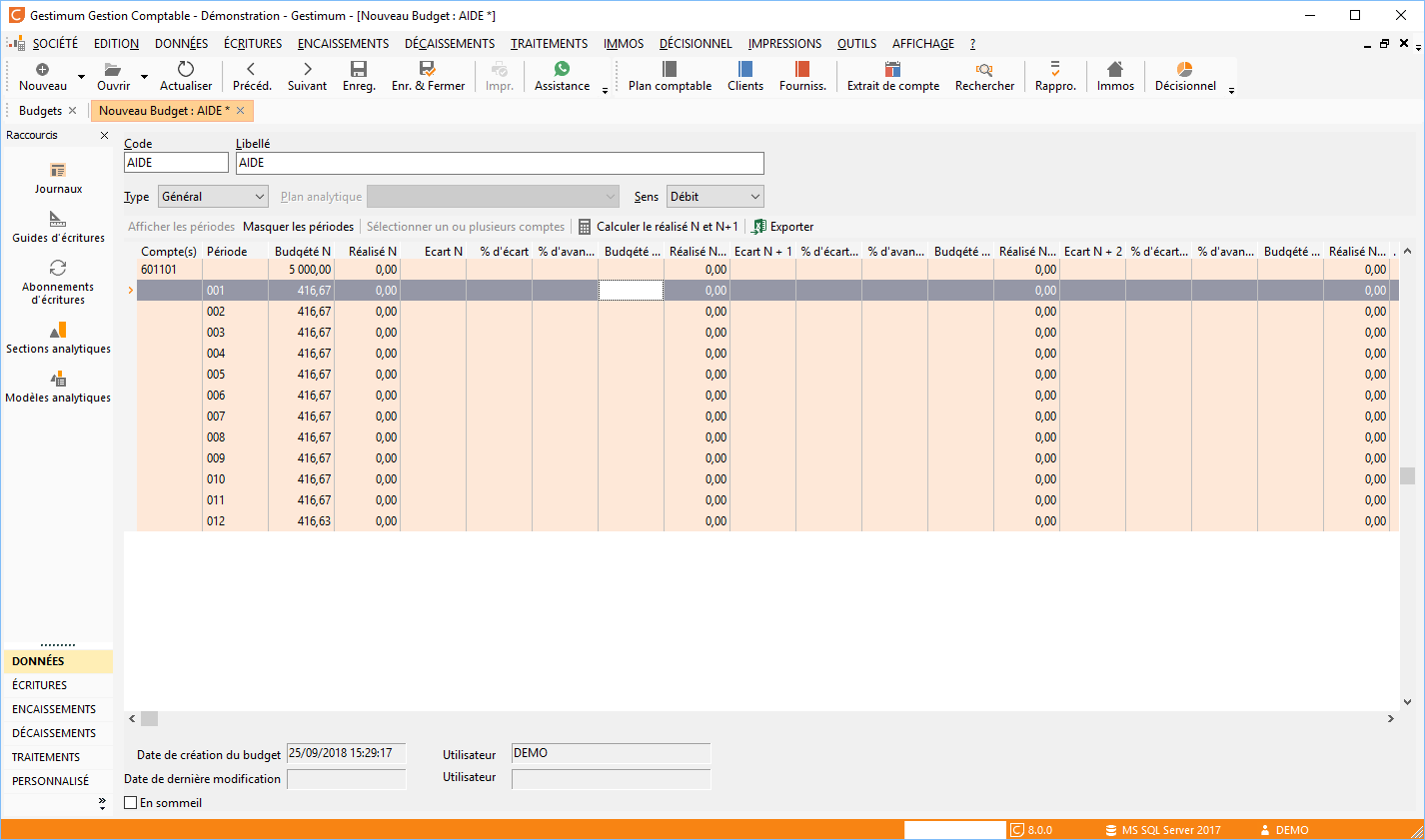
Task: Click the Budgété N column header
Action: (302, 252)
